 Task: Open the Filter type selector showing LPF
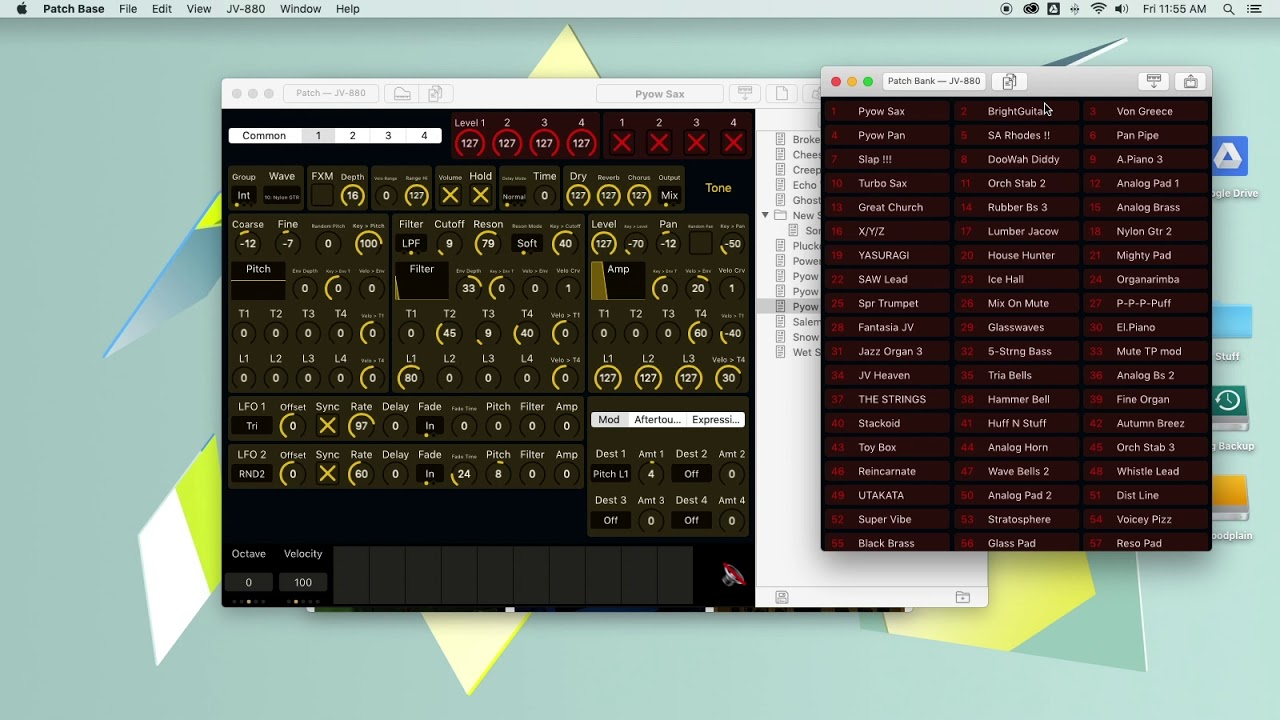(x=411, y=243)
